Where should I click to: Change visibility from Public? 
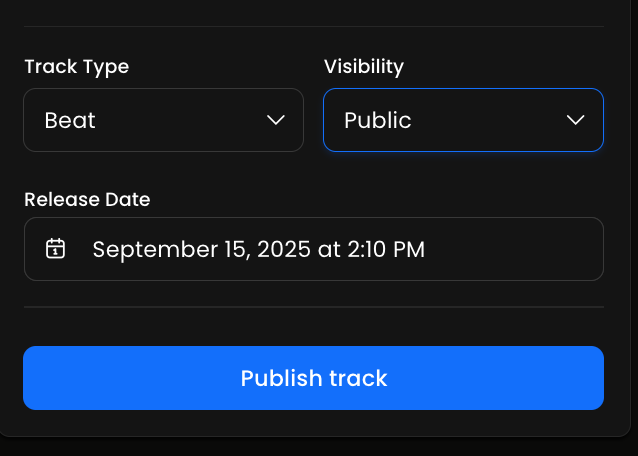(463, 120)
